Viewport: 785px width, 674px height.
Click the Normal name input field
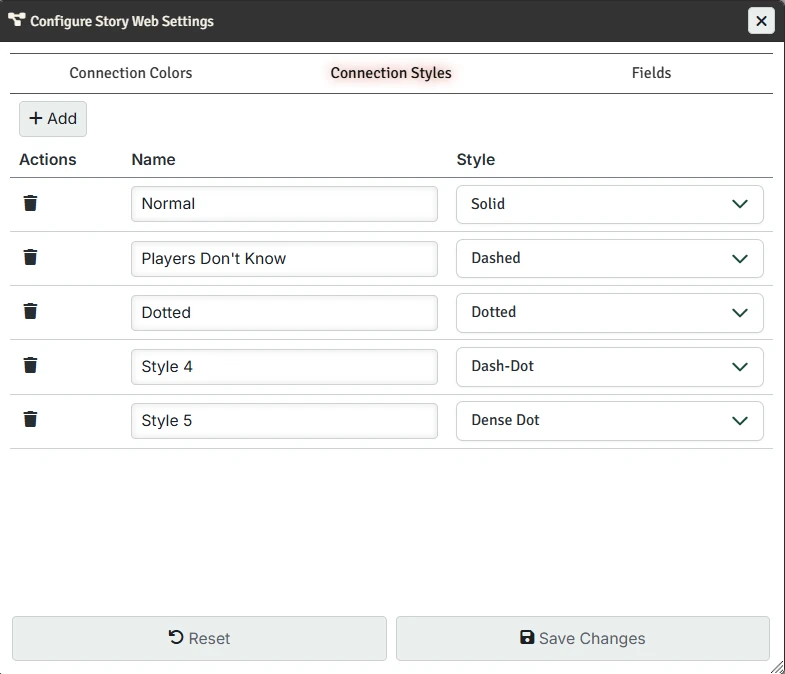(284, 204)
